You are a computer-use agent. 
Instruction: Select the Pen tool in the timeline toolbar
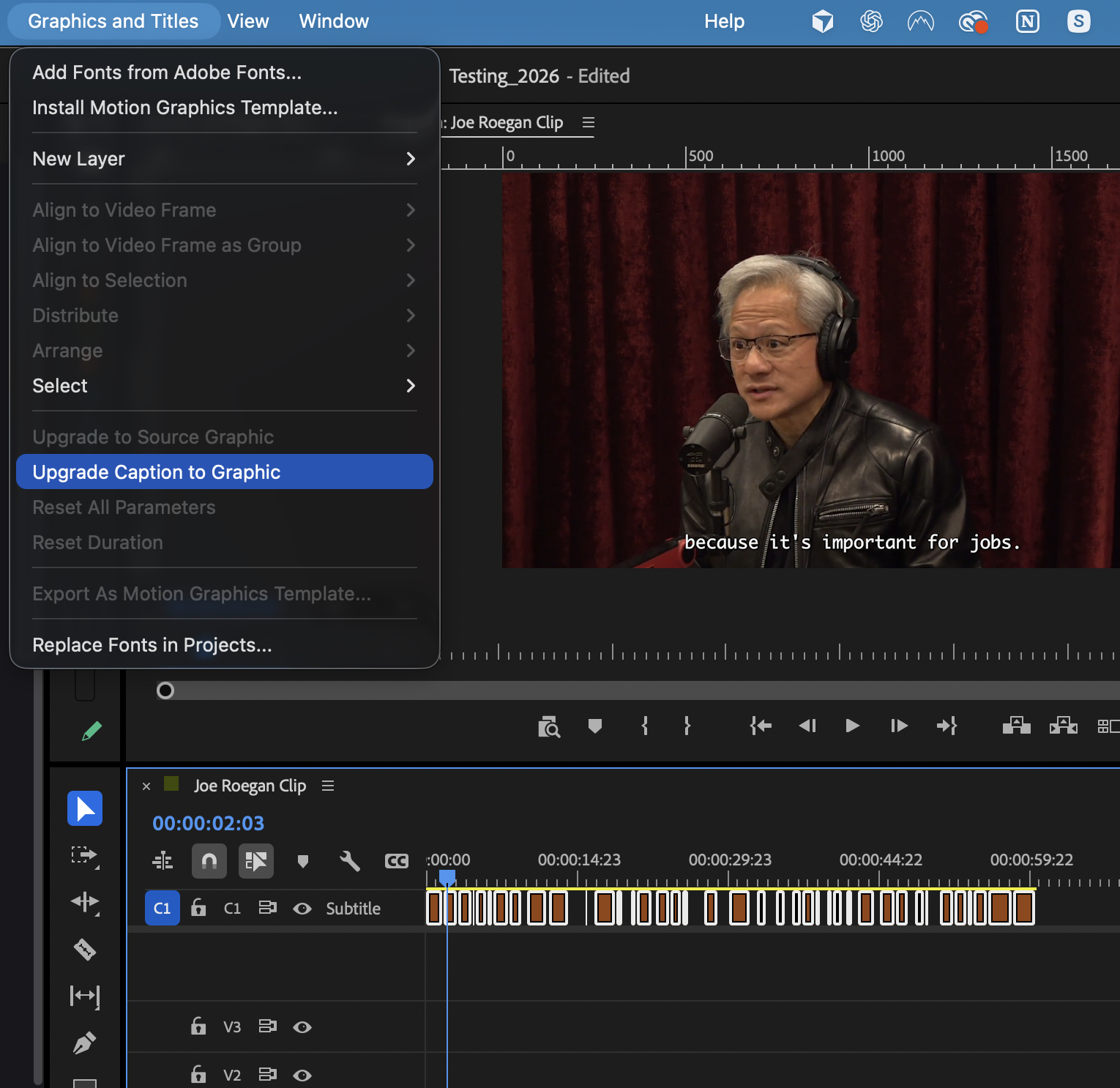click(84, 1042)
